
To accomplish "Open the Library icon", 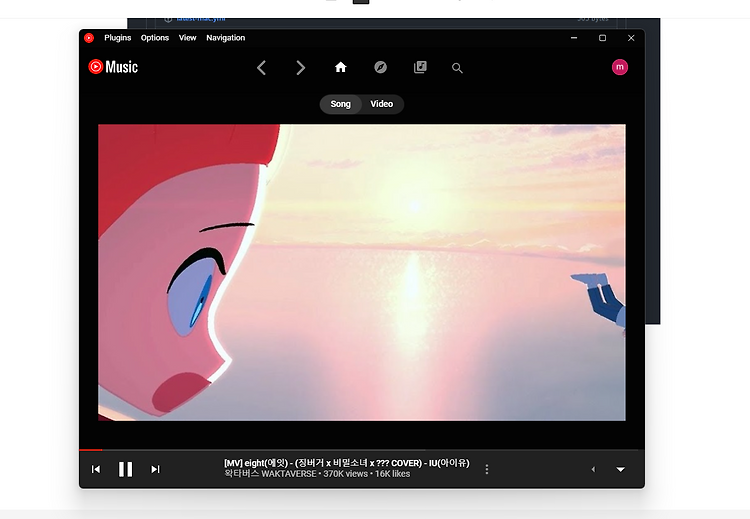I will (420, 67).
